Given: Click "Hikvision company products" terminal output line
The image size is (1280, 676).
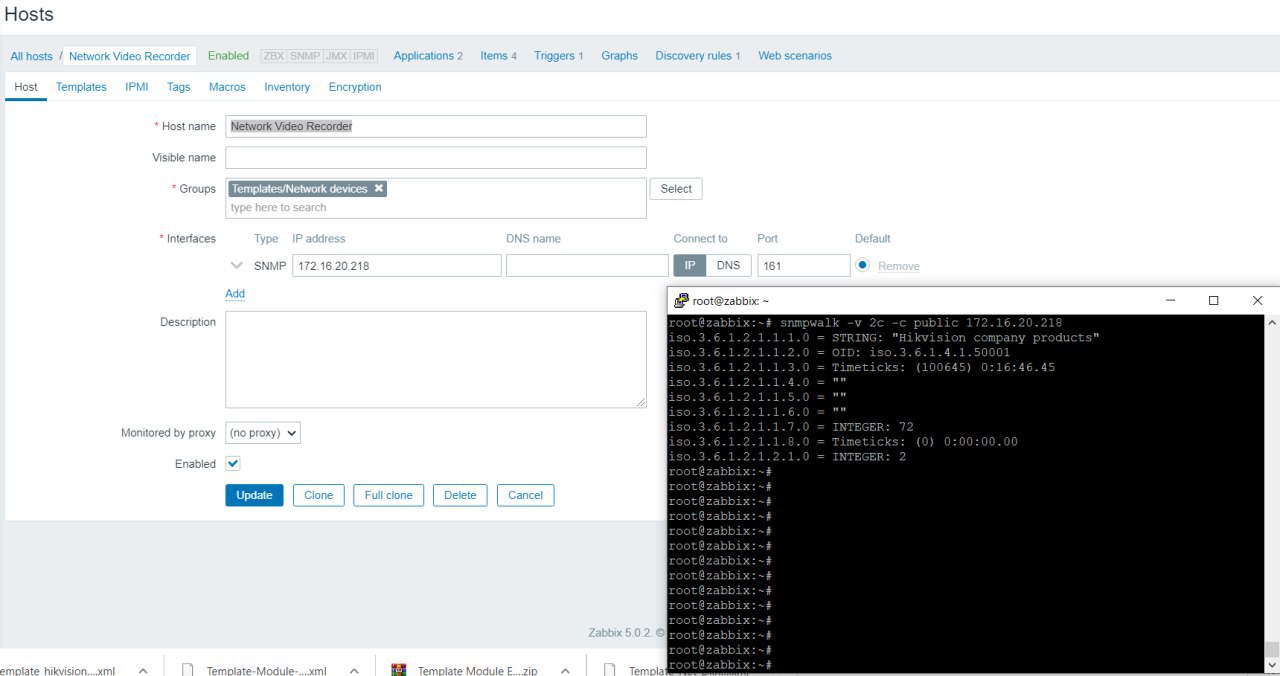Looking at the screenshot, I should (885, 338).
